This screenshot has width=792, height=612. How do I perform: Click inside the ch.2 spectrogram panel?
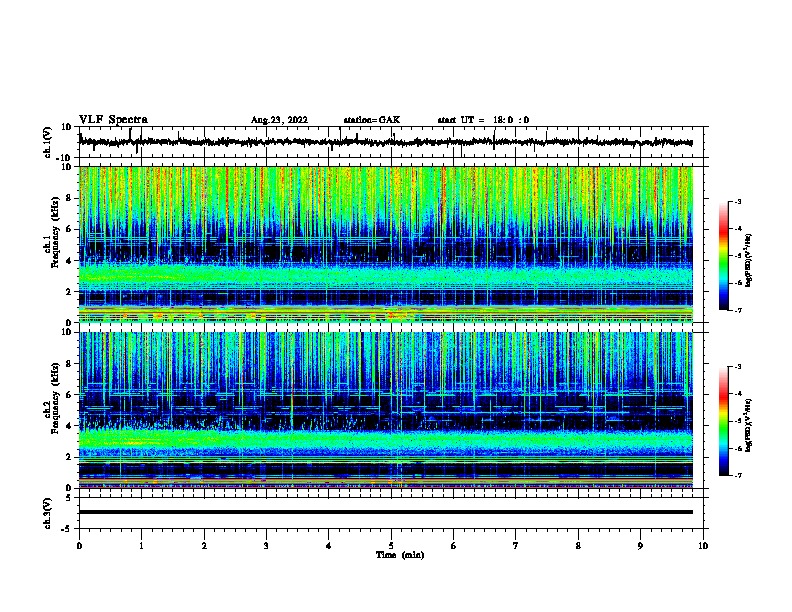(386, 410)
